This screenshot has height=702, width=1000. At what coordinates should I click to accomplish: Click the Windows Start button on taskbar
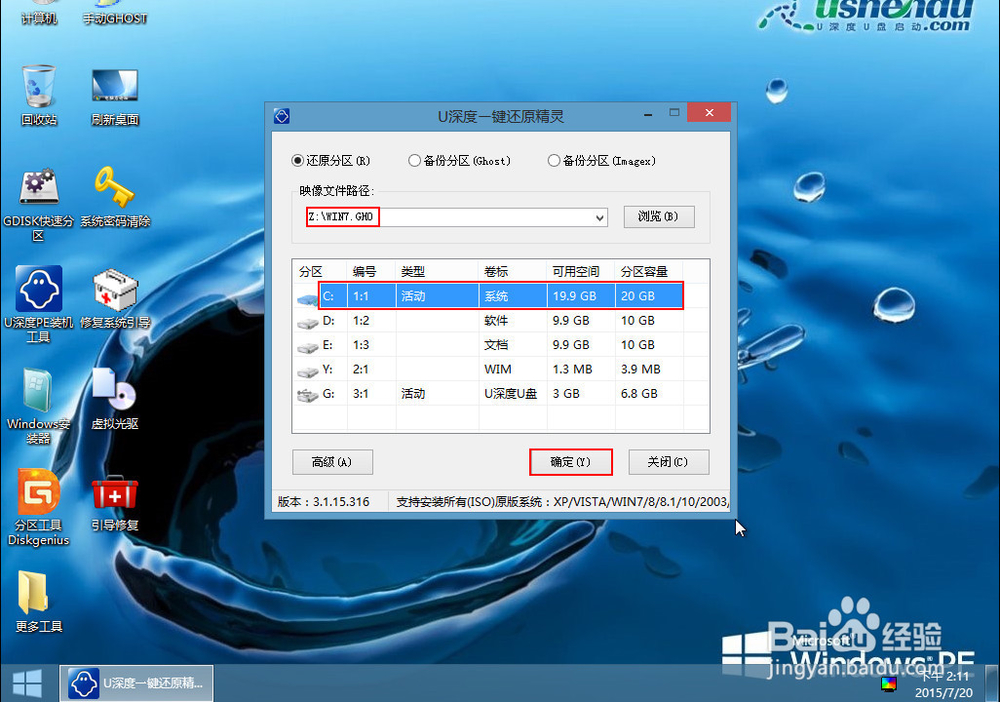(x=25, y=683)
